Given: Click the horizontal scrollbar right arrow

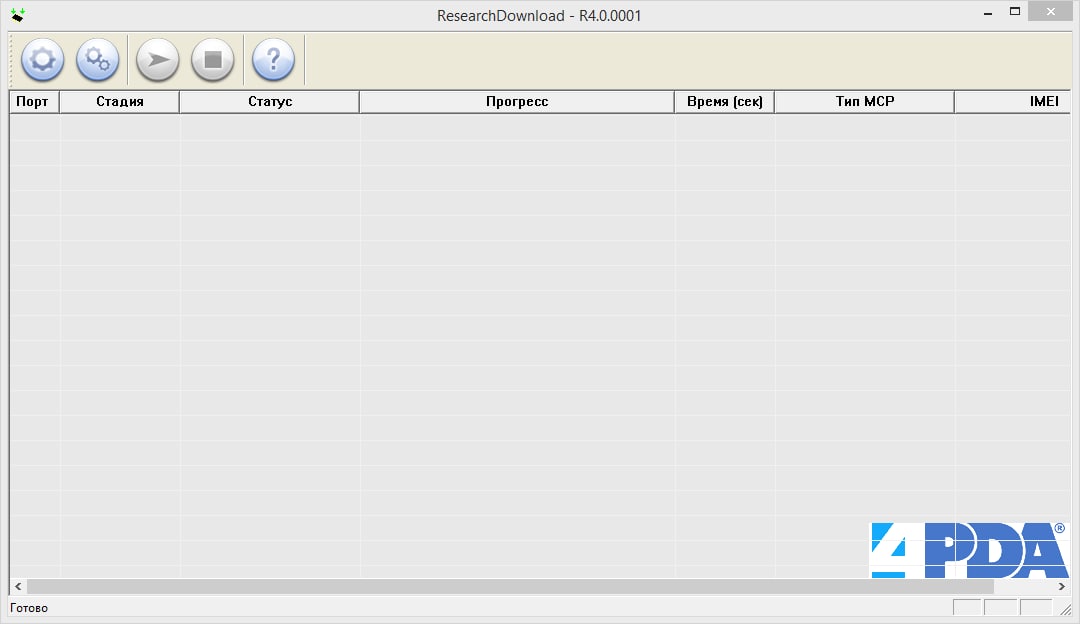Looking at the screenshot, I should (1062, 587).
